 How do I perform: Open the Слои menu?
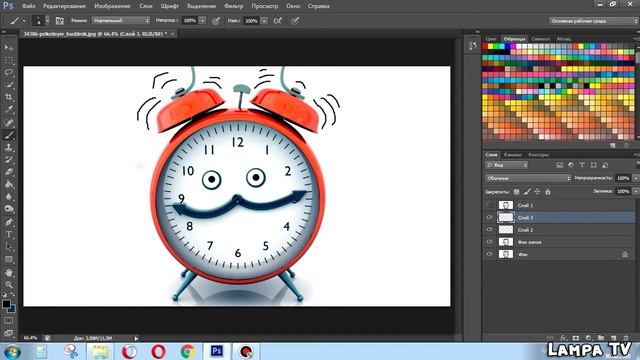click(146, 6)
